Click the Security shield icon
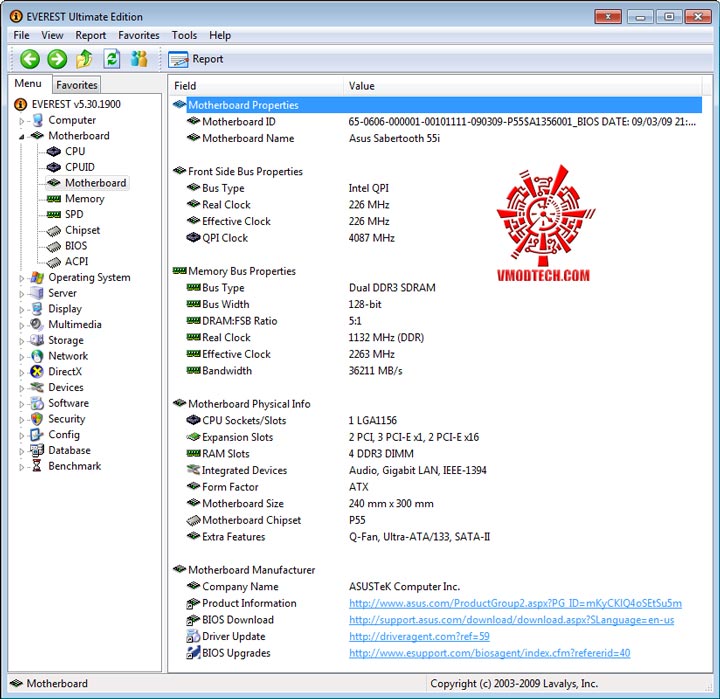The height and width of the screenshot is (699, 720). coord(37,419)
